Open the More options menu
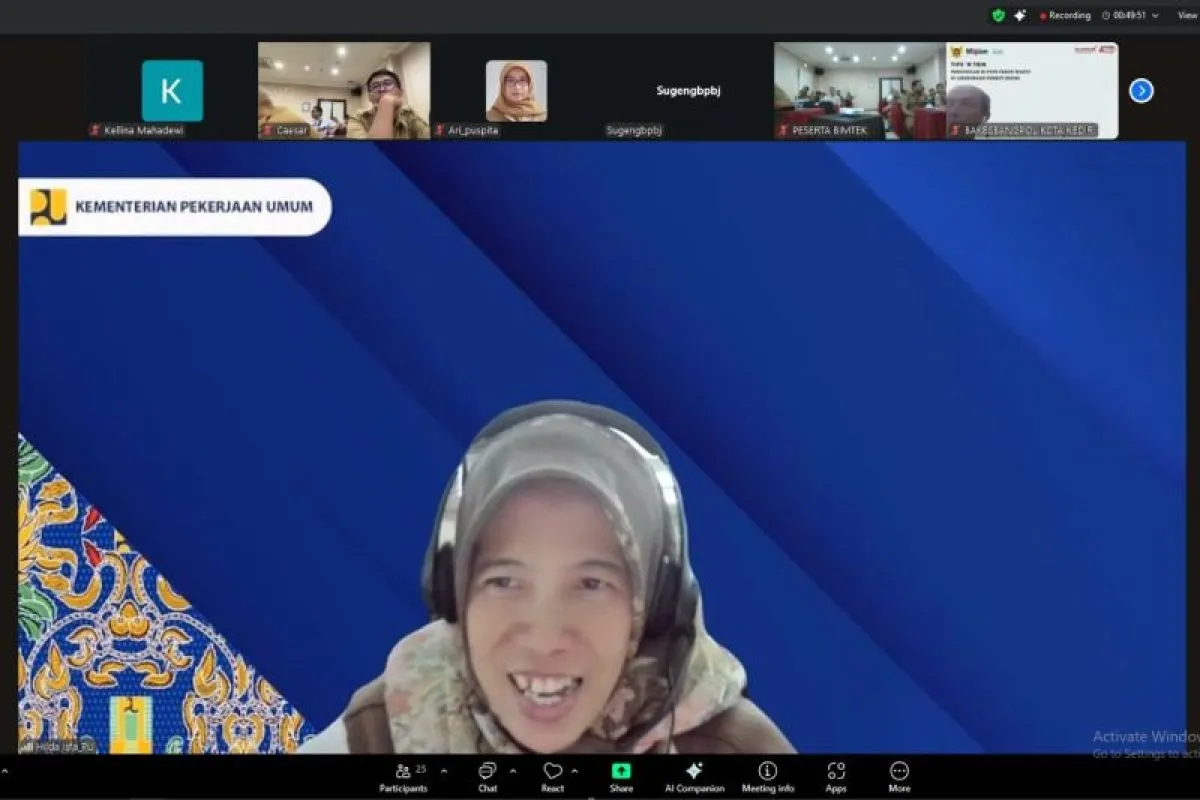Screen dimensions: 1200x800 click(x=899, y=776)
